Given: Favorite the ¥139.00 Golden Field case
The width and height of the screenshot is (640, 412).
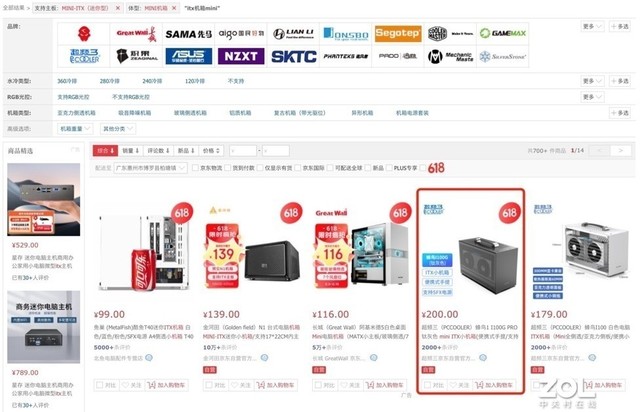Looking at the screenshot, I should click(241, 385).
